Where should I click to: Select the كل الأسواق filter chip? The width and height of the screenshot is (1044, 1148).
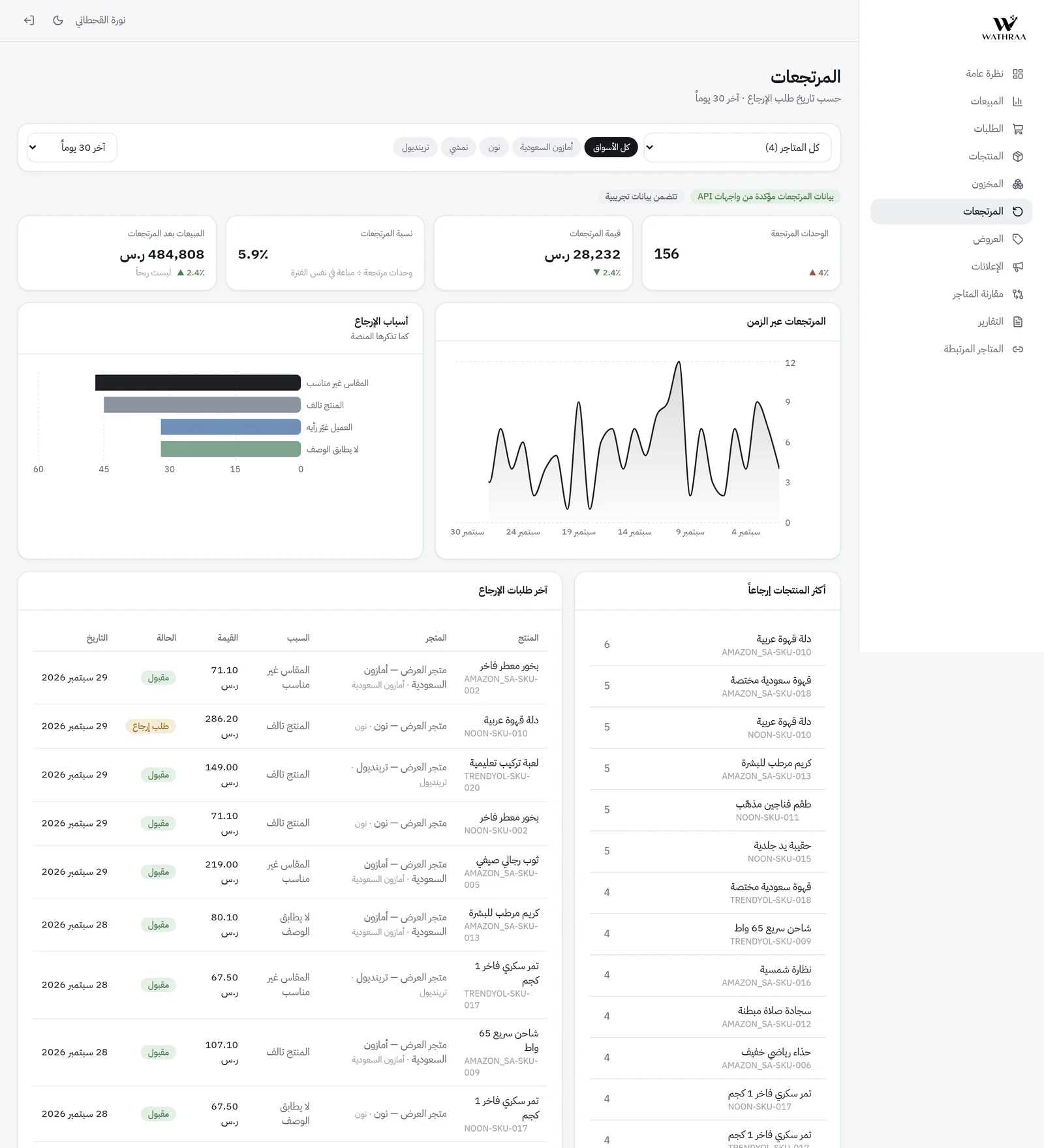point(611,147)
